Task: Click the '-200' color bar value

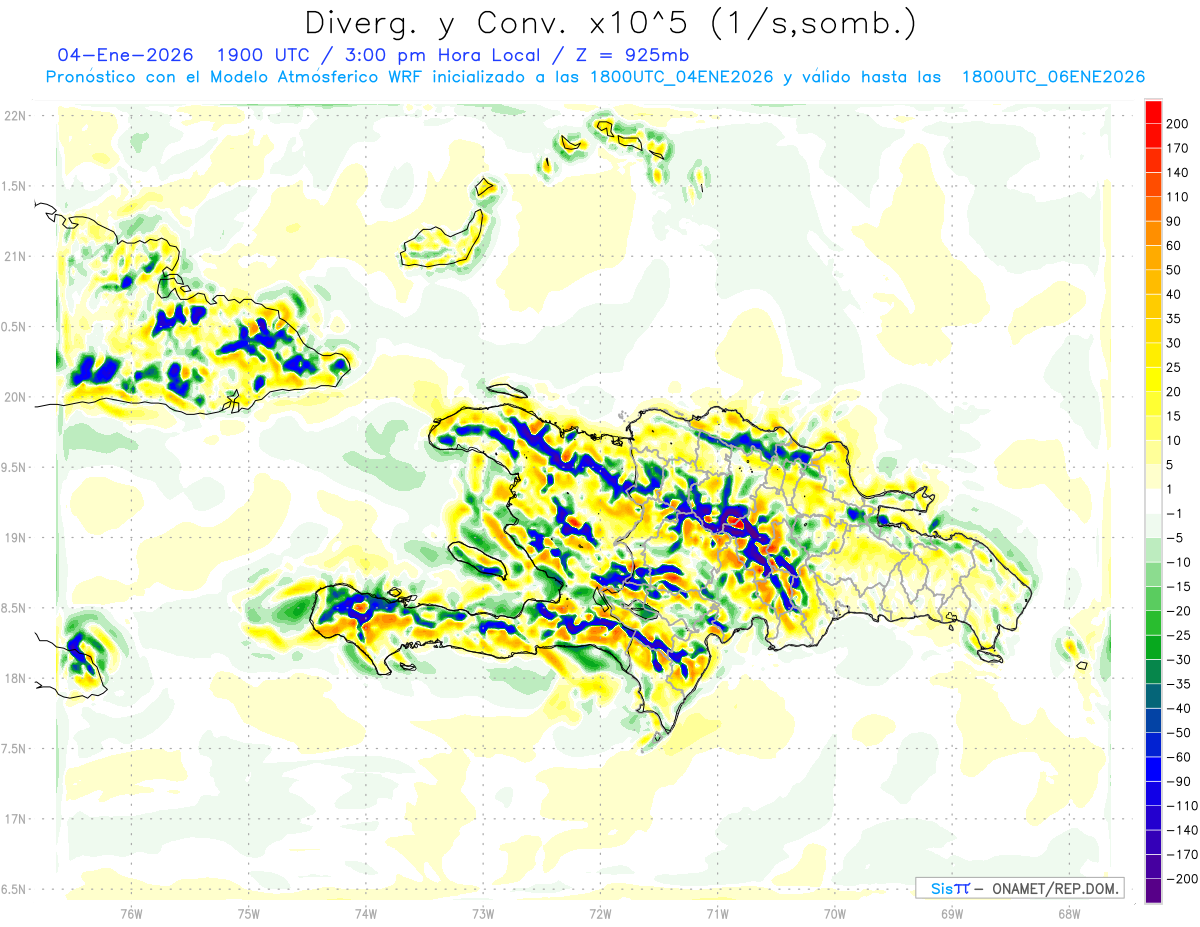Action: point(1182,879)
